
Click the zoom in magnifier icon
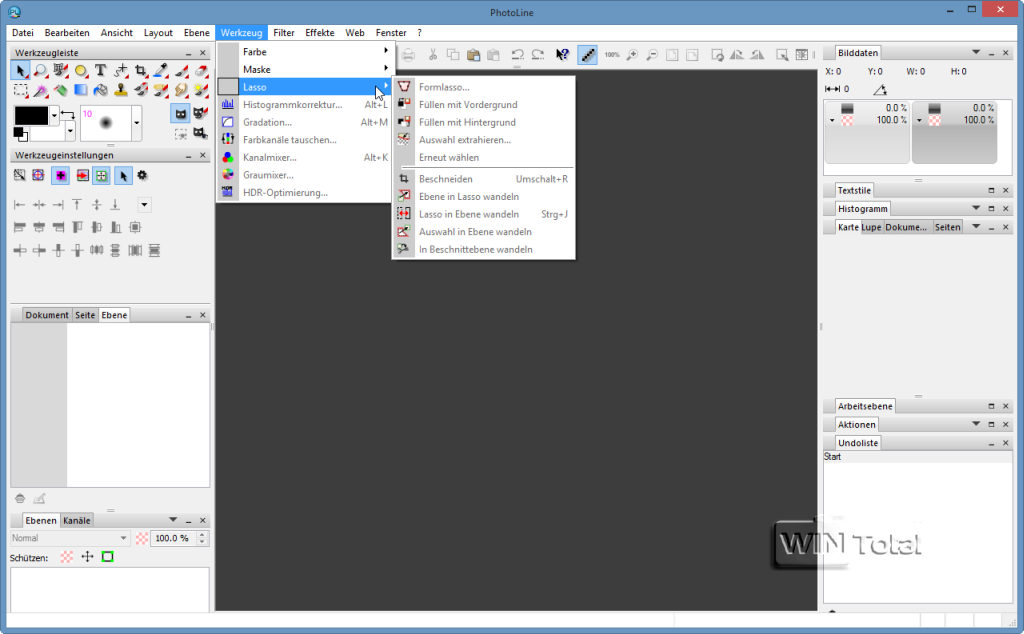pos(632,55)
